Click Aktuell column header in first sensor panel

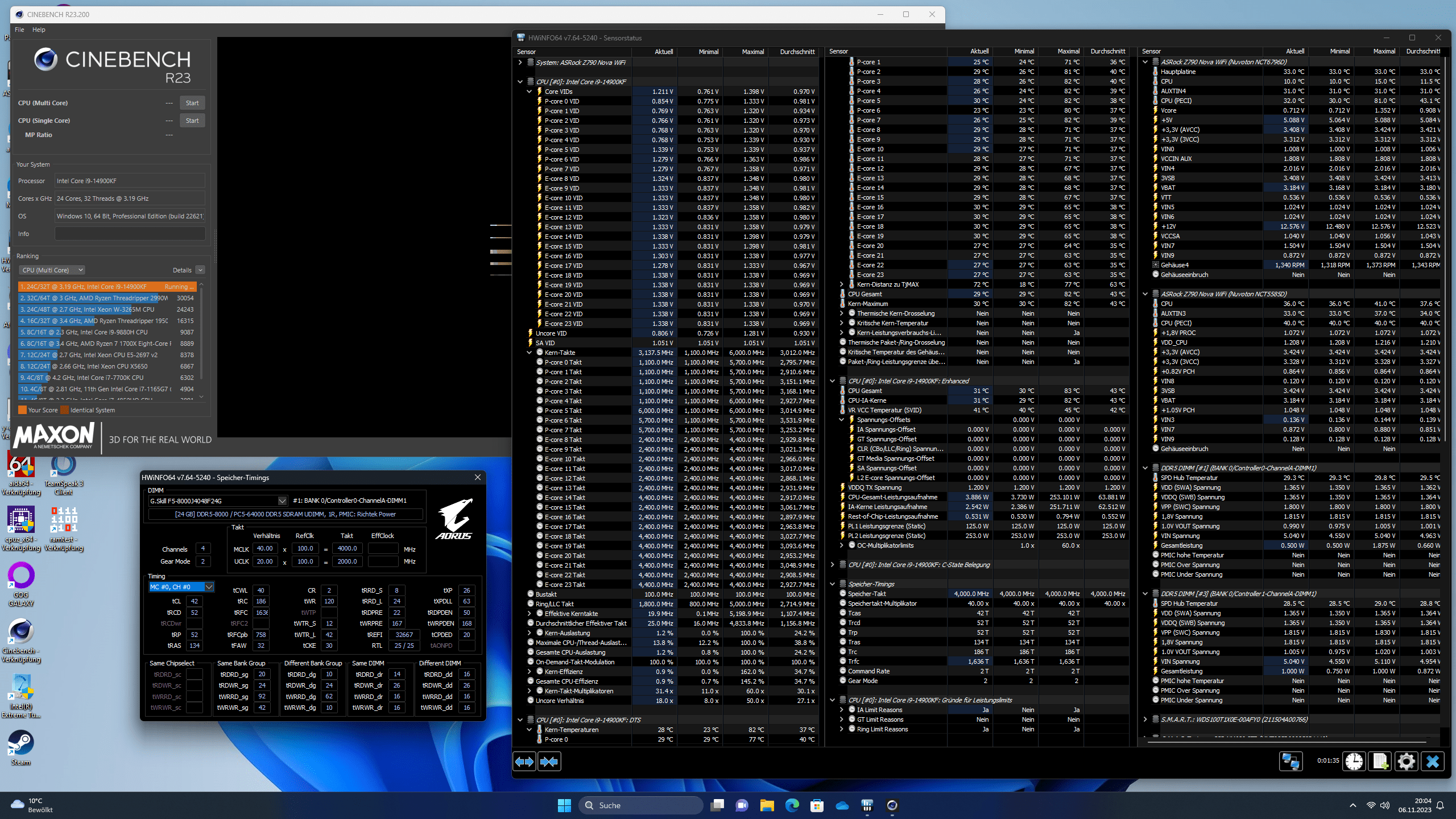point(655,52)
